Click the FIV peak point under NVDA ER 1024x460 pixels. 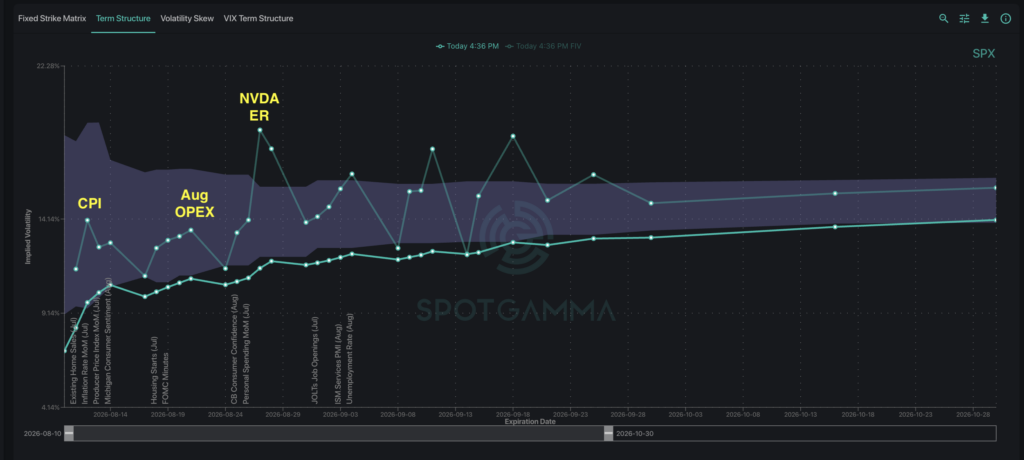[260, 130]
